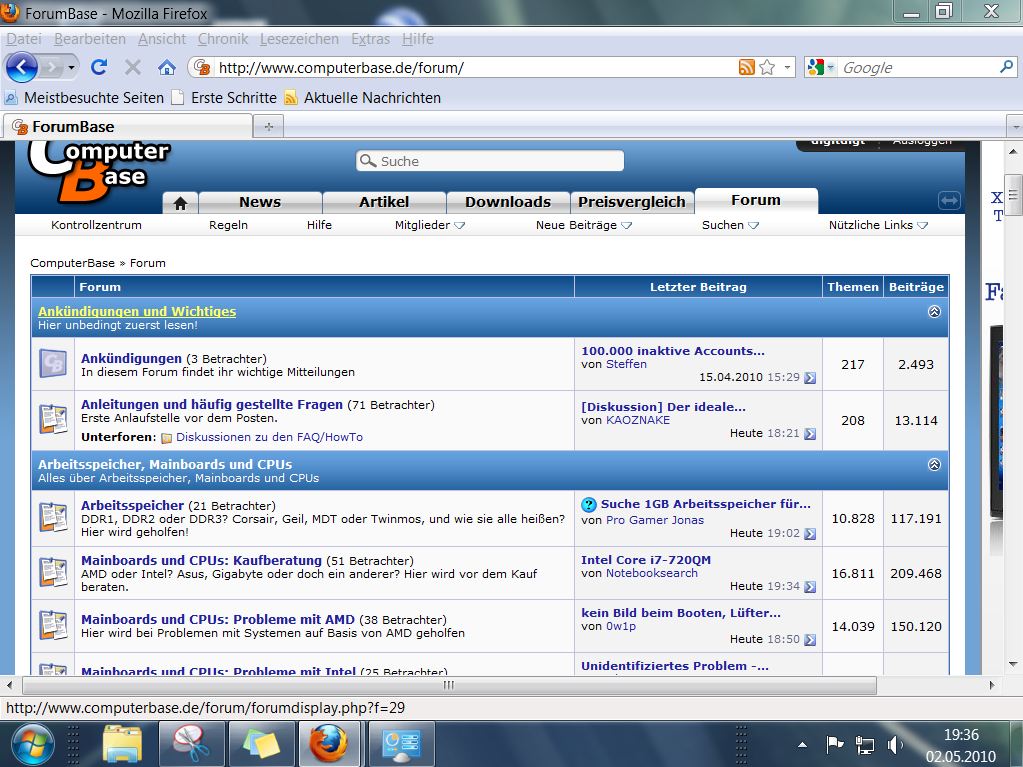Click the question mark thread icon
The height and width of the screenshot is (767, 1023).
tap(589, 505)
